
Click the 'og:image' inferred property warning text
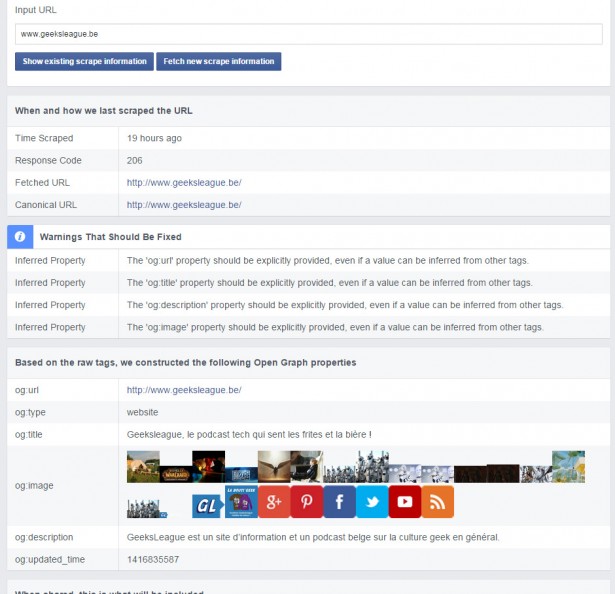[335, 327]
